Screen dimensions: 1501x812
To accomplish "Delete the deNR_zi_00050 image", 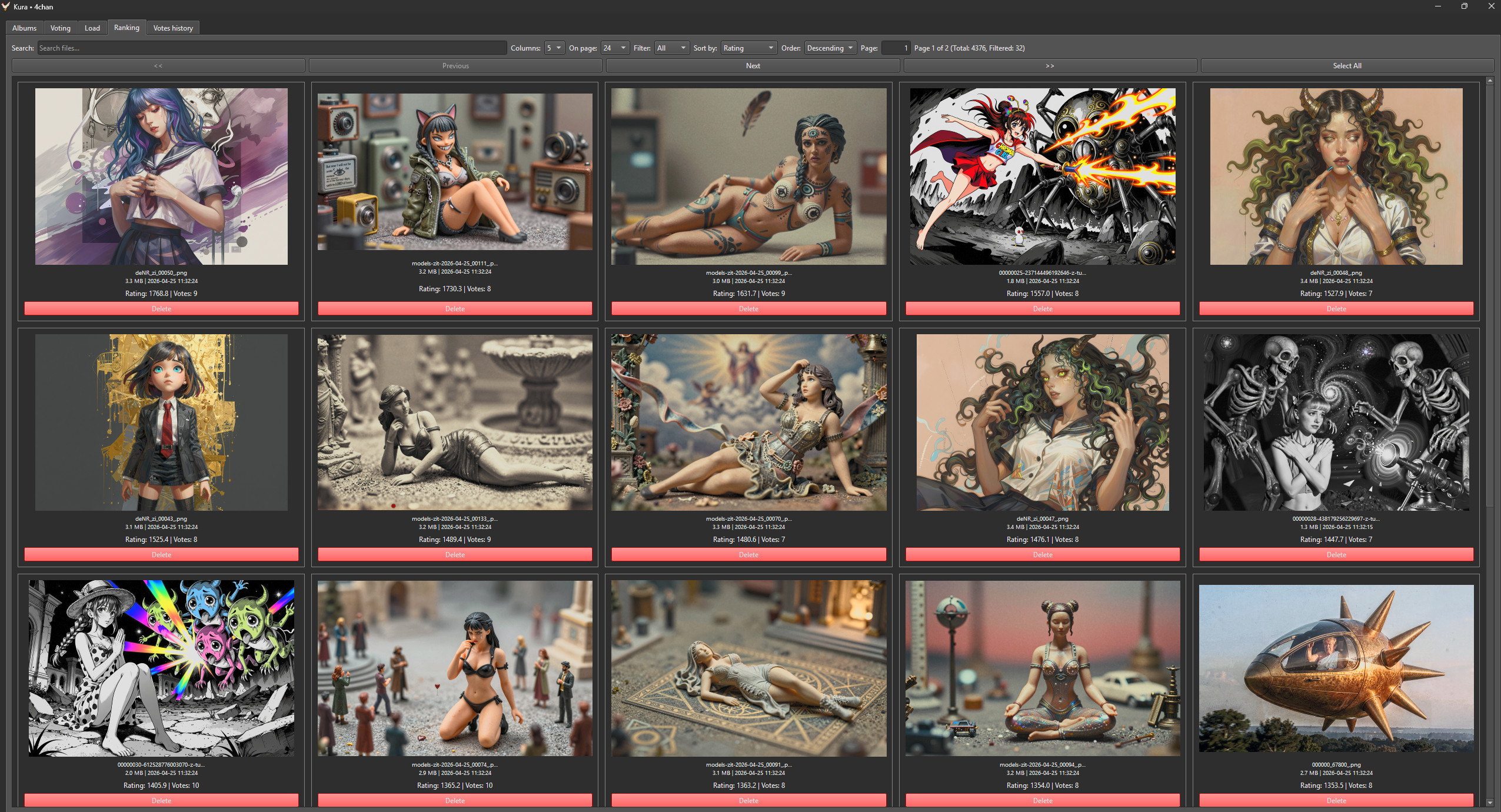I will point(161,309).
